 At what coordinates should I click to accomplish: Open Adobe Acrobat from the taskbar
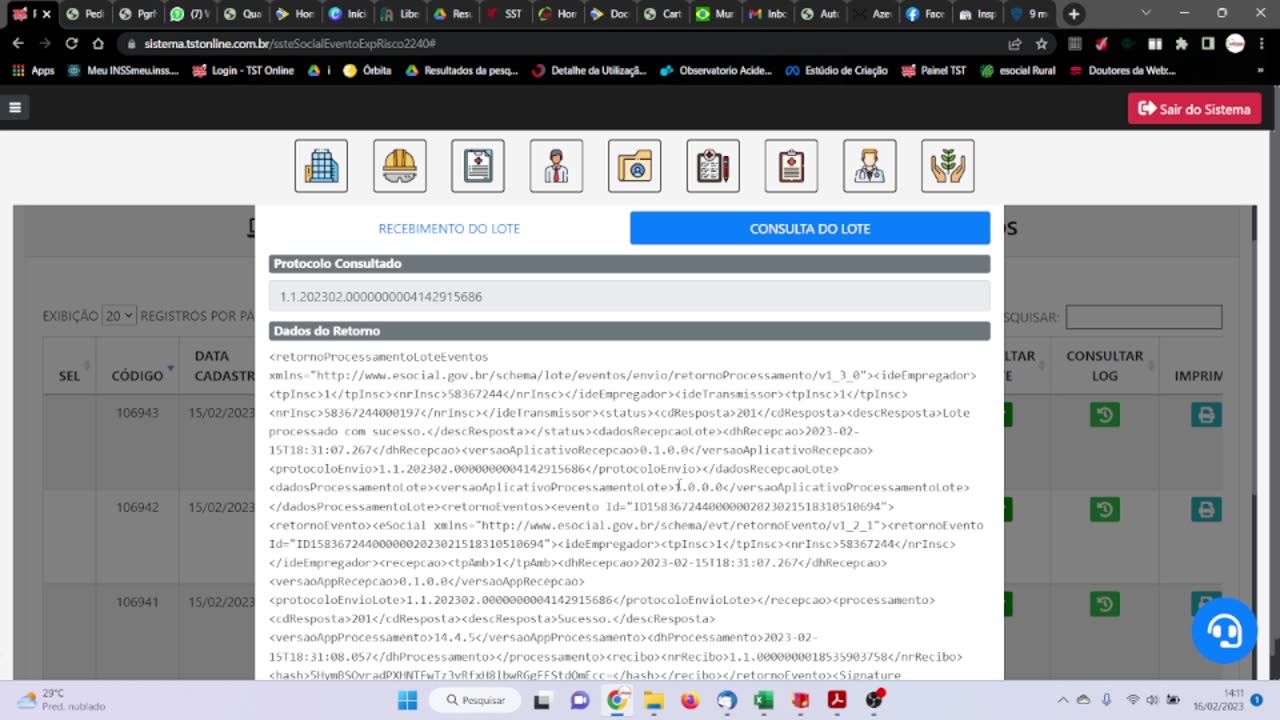pyautogui.click(x=837, y=700)
